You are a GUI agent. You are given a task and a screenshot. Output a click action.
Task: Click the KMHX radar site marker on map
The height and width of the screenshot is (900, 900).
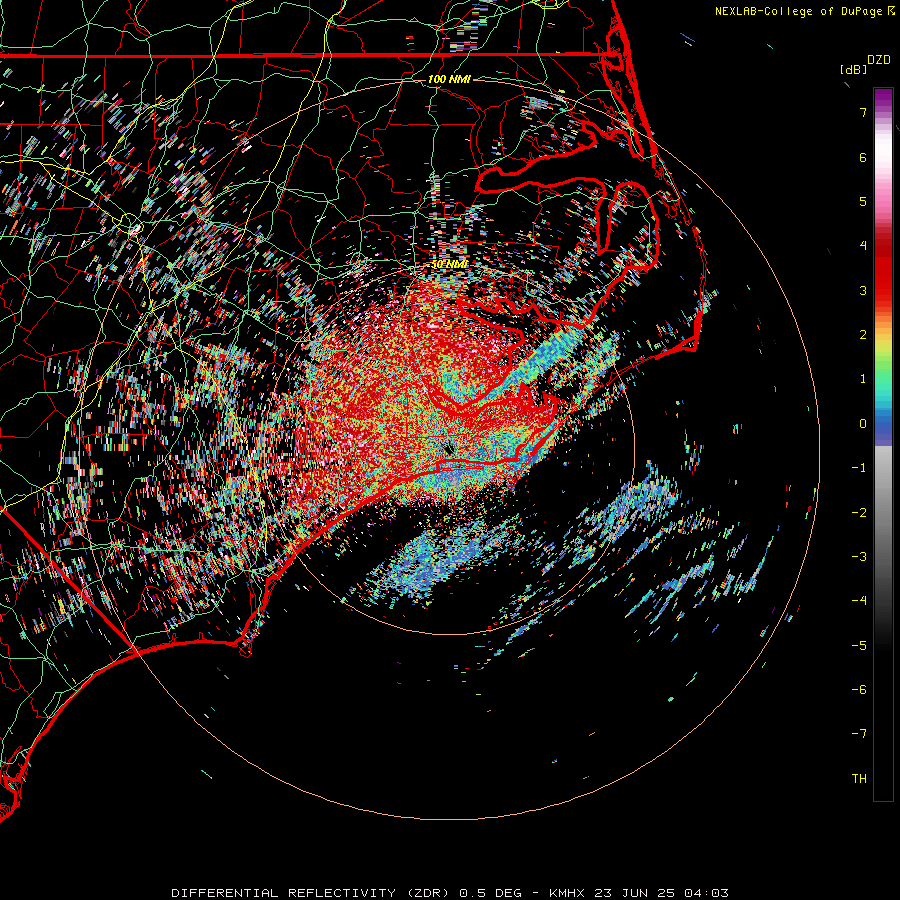pyautogui.click(x=449, y=448)
